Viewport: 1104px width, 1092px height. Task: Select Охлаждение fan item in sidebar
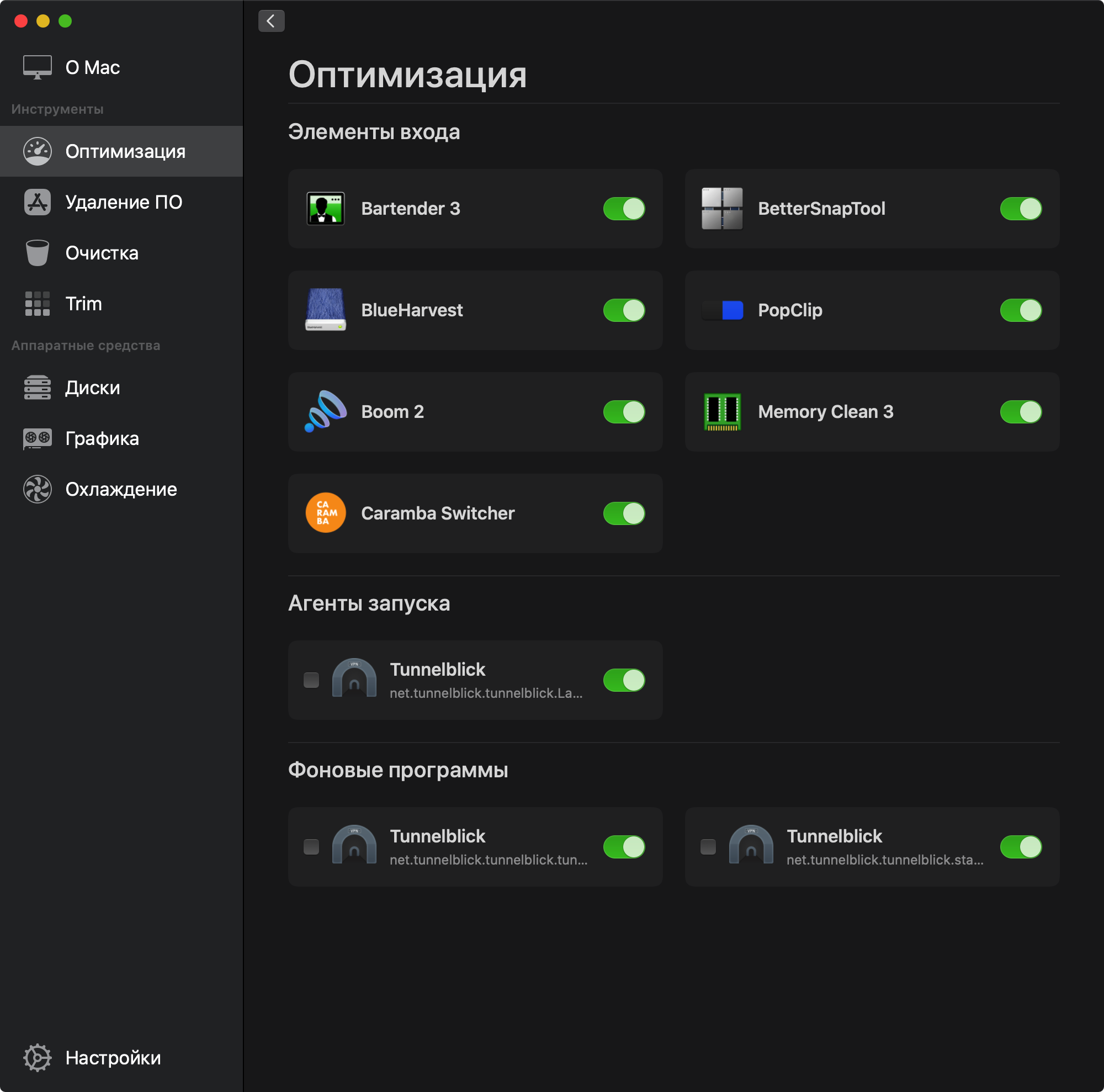point(120,489)
